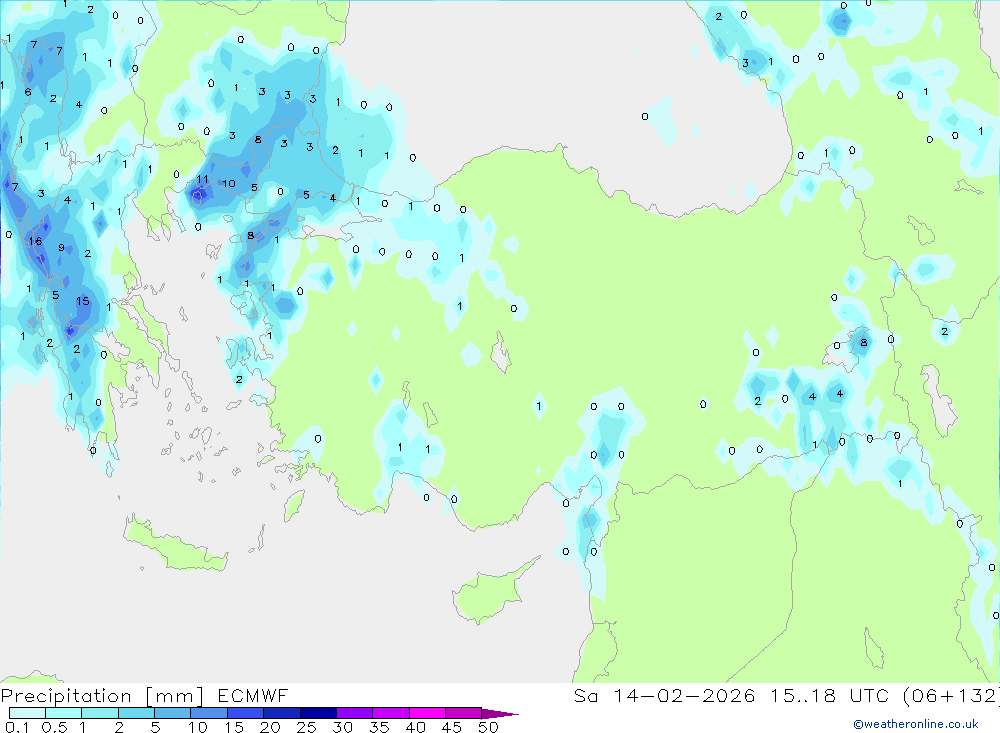
Task: Click the 2–5 mm legend color swatch
Action: [136, 713]
